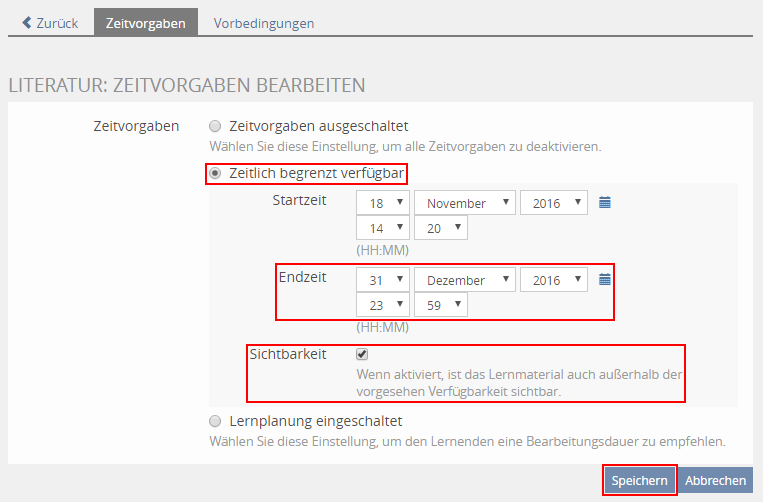The width and height of the screenshot is (763, 502).
Task: Open the Startzeit year dropdown
Action: tap(554, 203)
